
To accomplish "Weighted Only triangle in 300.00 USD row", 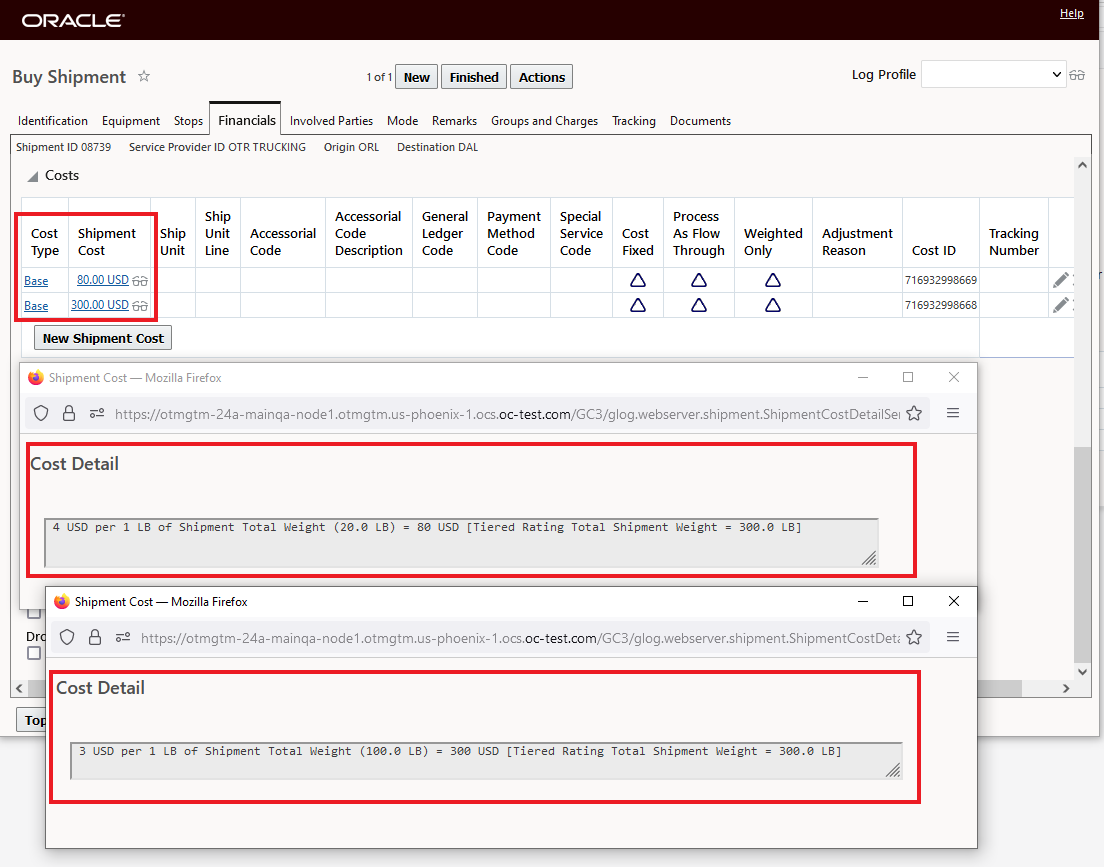I will coord(772,305).
